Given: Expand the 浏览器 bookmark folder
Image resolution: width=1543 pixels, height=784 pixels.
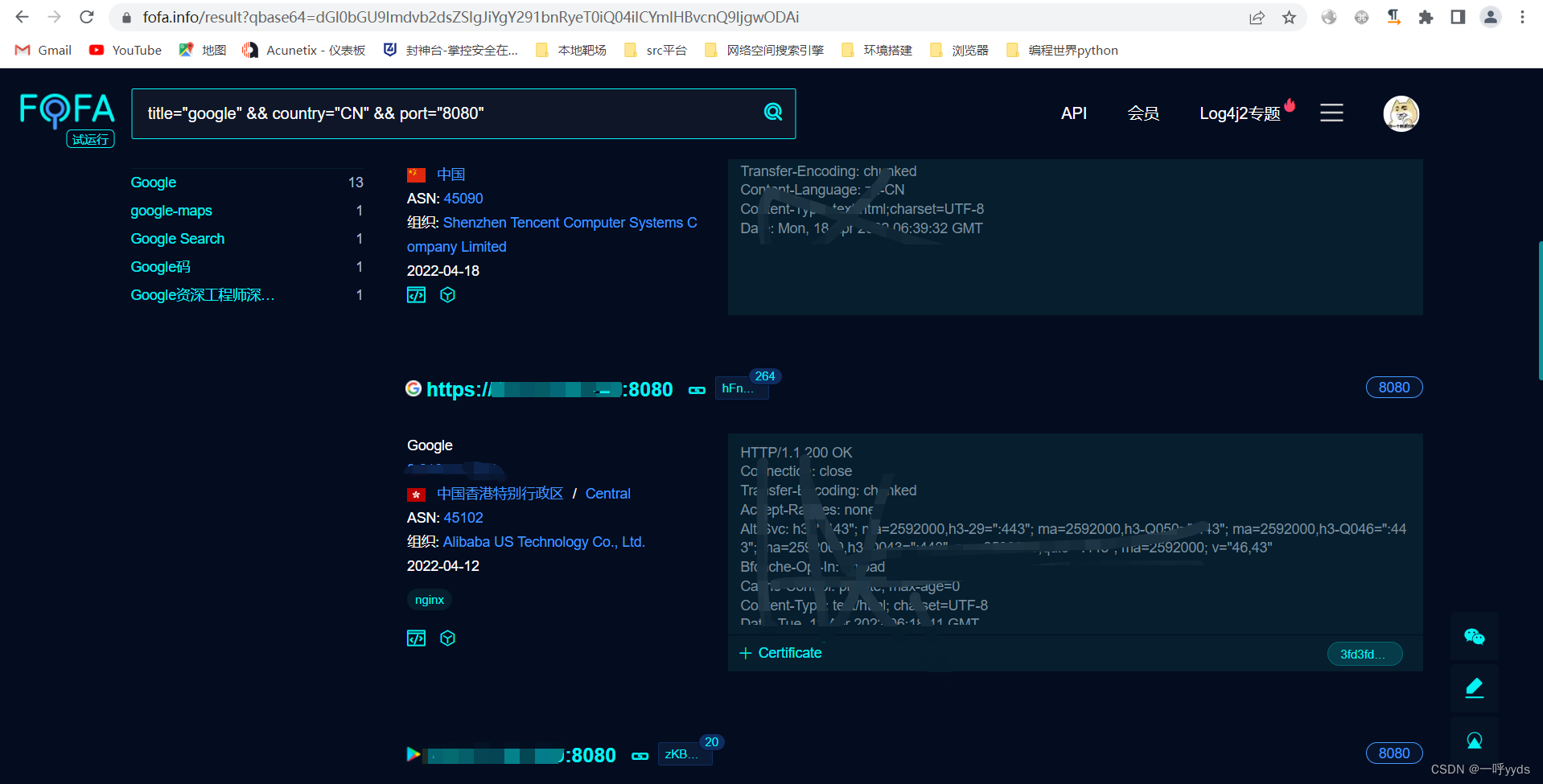Looking at the screenshot, I should click(959, 50).
